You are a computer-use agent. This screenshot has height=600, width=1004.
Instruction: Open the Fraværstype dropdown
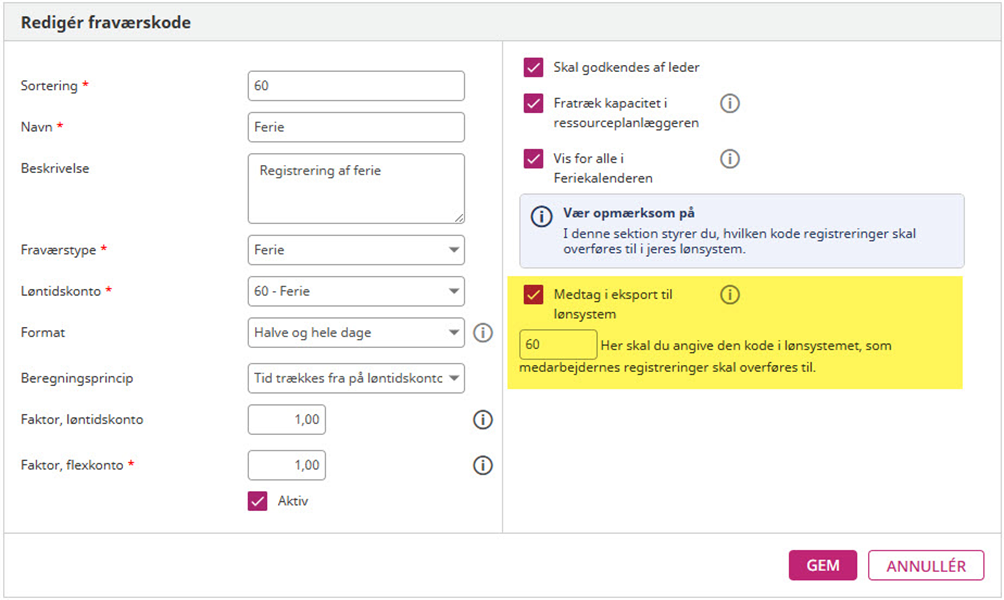[x=355, y=250]
